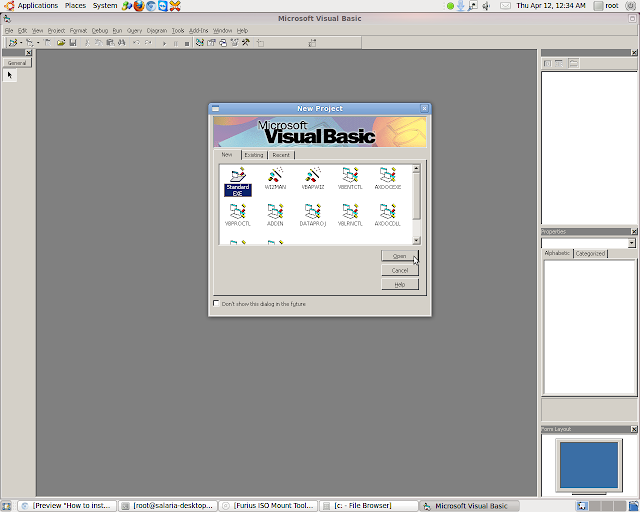
Task: Open the Places menu in top panel
Action: point(75,6)
